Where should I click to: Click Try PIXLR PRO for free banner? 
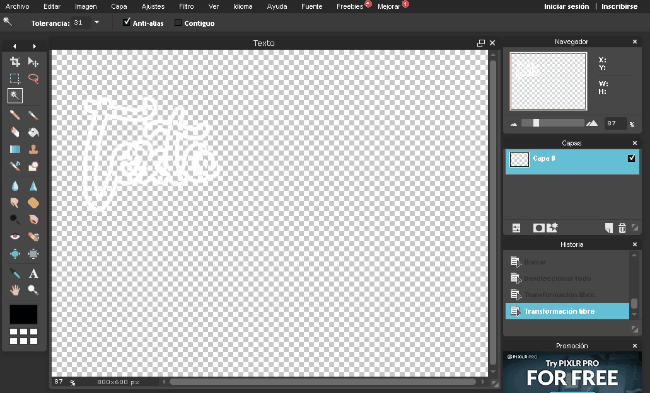click(572, 372)
